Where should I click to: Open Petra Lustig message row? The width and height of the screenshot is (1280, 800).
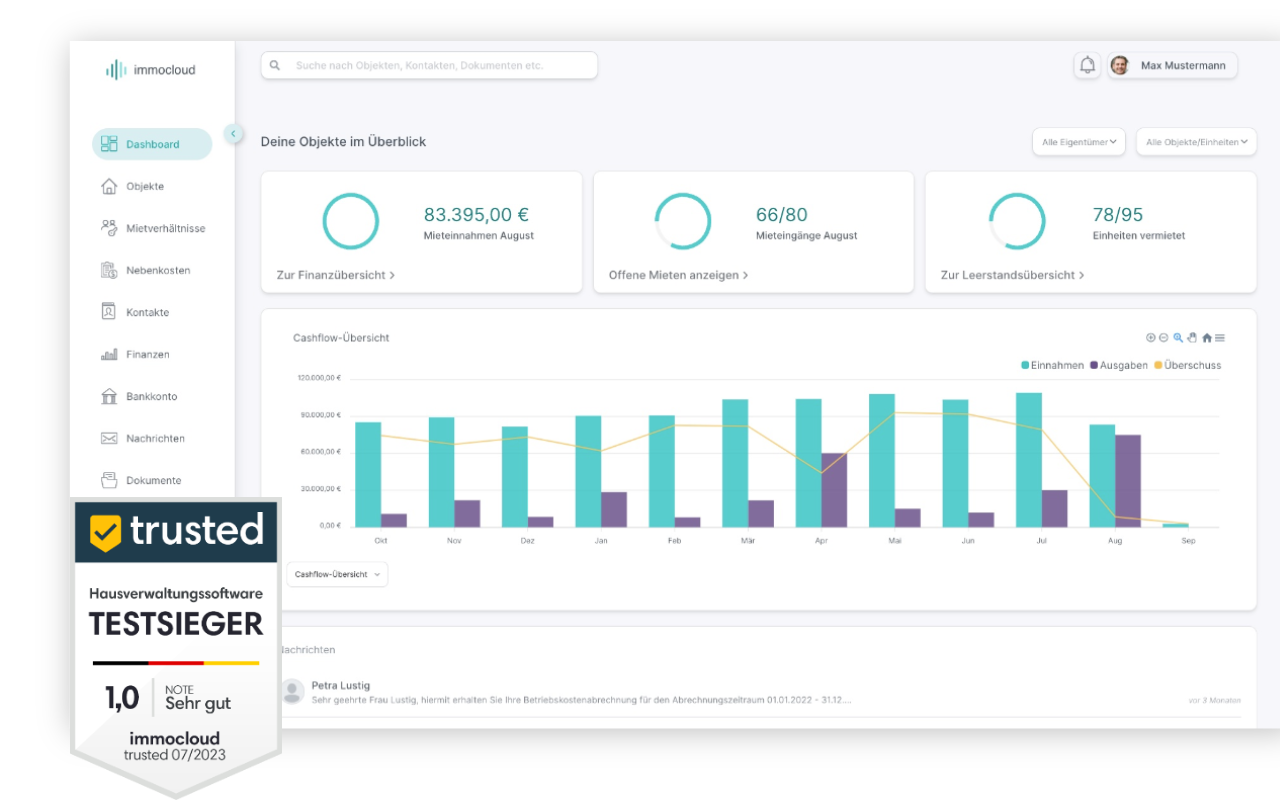pos(760,692)
